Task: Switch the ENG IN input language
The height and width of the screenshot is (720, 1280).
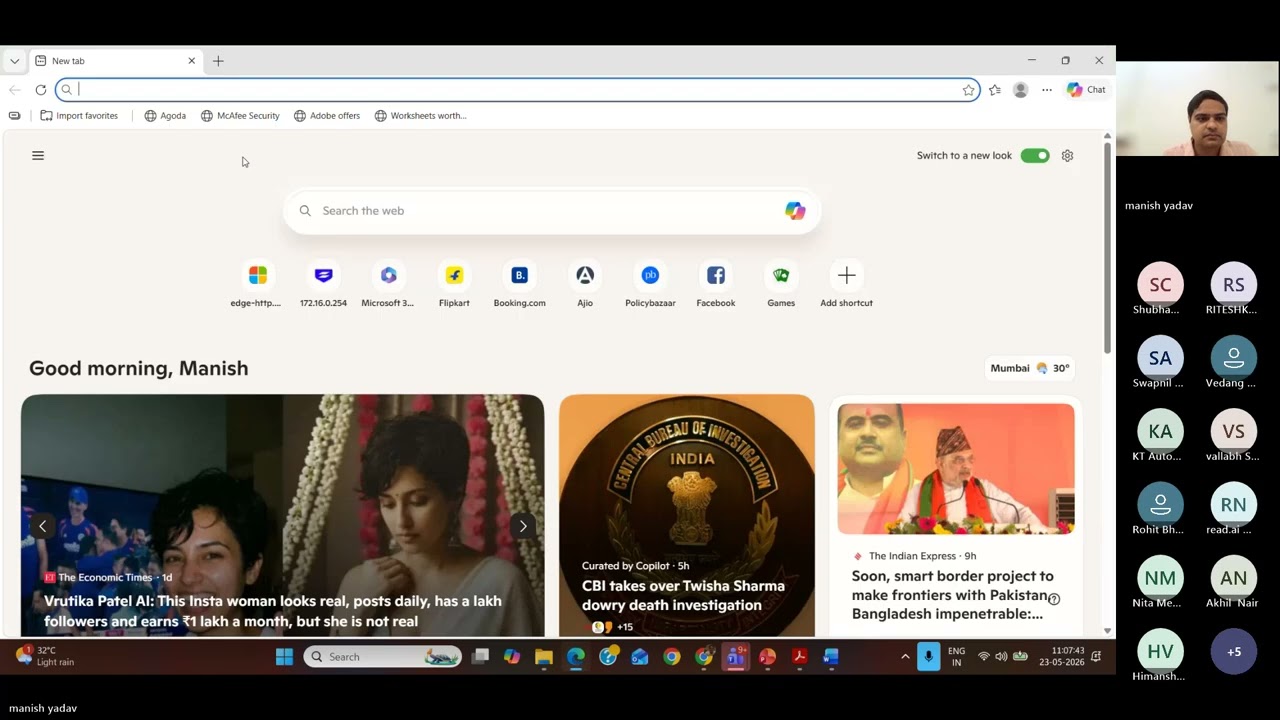Action: [956, 656]
